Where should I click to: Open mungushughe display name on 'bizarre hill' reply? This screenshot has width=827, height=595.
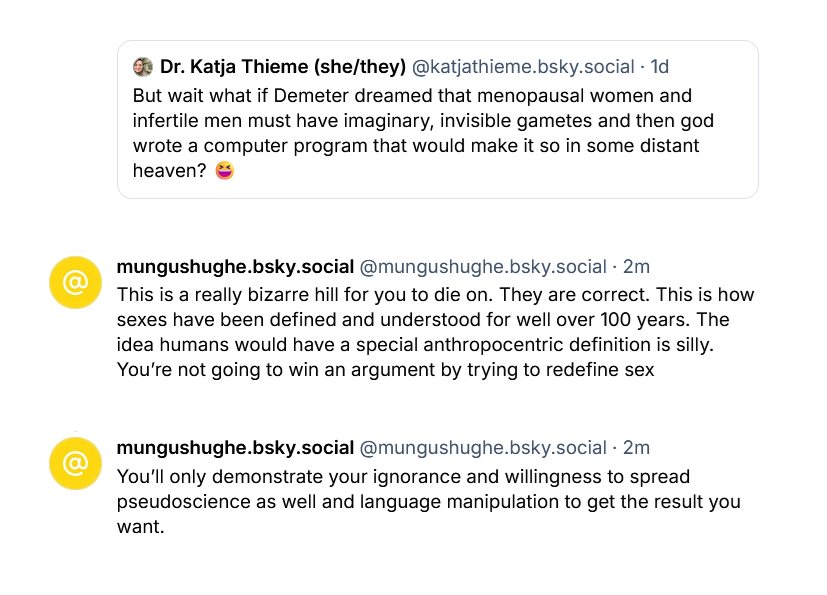point(235,267)
